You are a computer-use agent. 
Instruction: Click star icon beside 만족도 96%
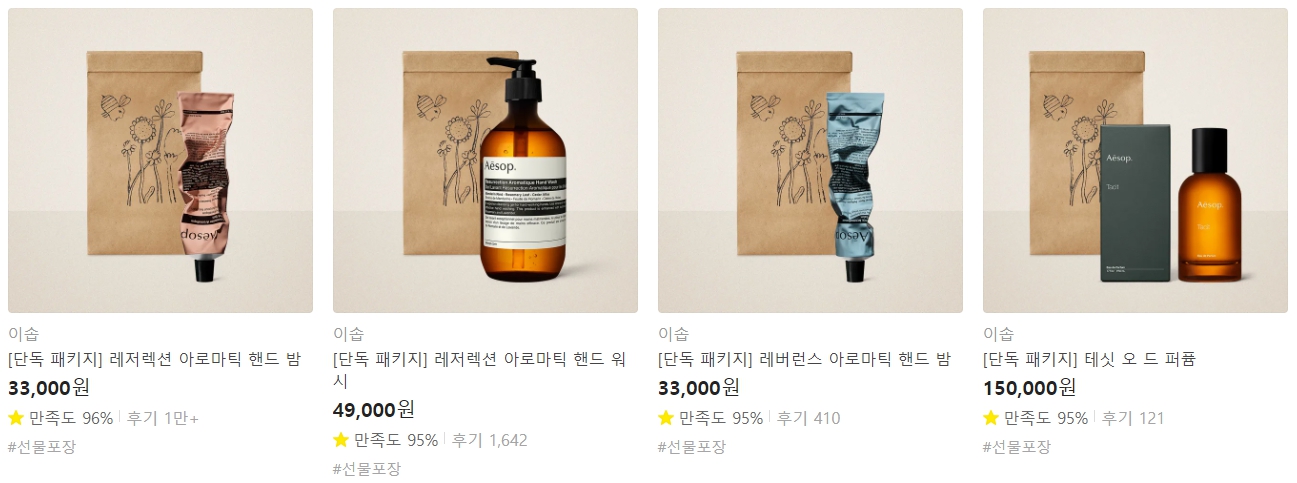tap(16, 418)
